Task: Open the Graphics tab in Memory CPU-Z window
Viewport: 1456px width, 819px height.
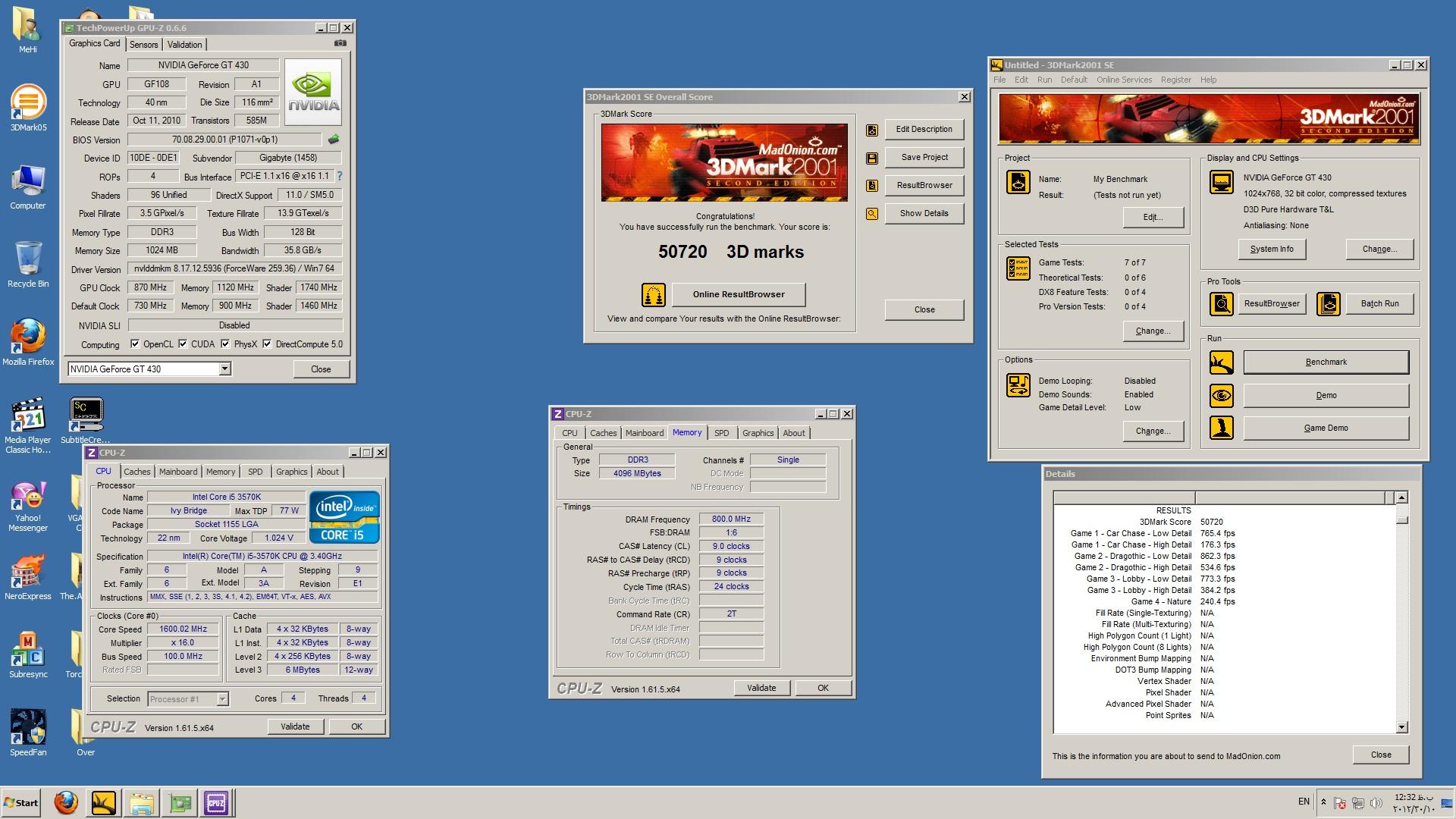Action: 758,433
